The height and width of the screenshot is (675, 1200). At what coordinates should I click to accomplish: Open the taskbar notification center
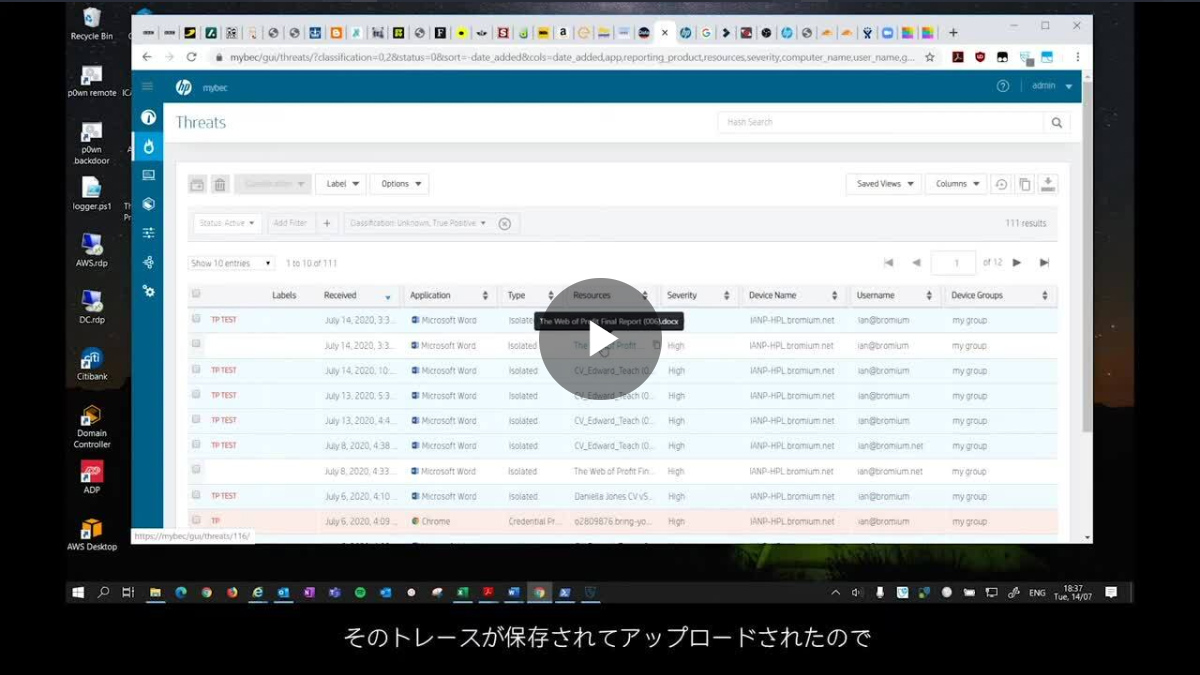1111,592
